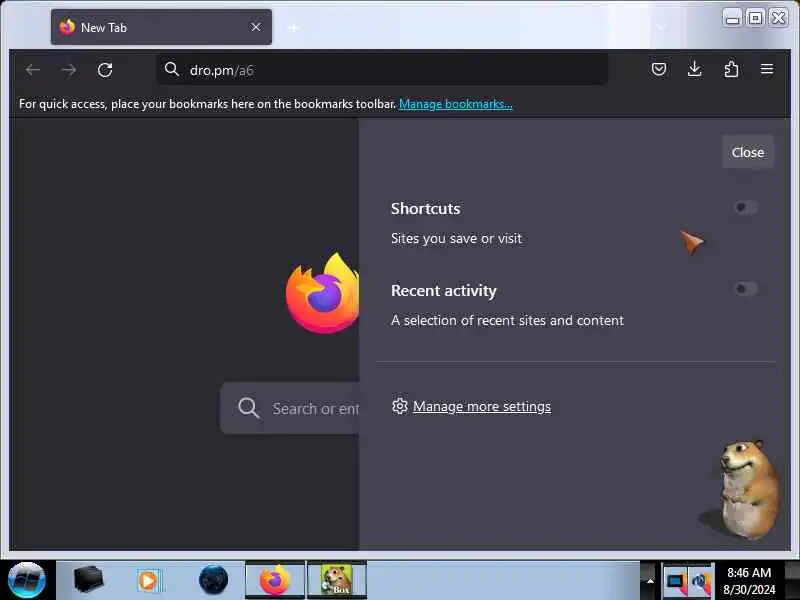Viewport: 800px width, 600px height.
Task: Click the Shortcuts heading text
Action: 426,209
